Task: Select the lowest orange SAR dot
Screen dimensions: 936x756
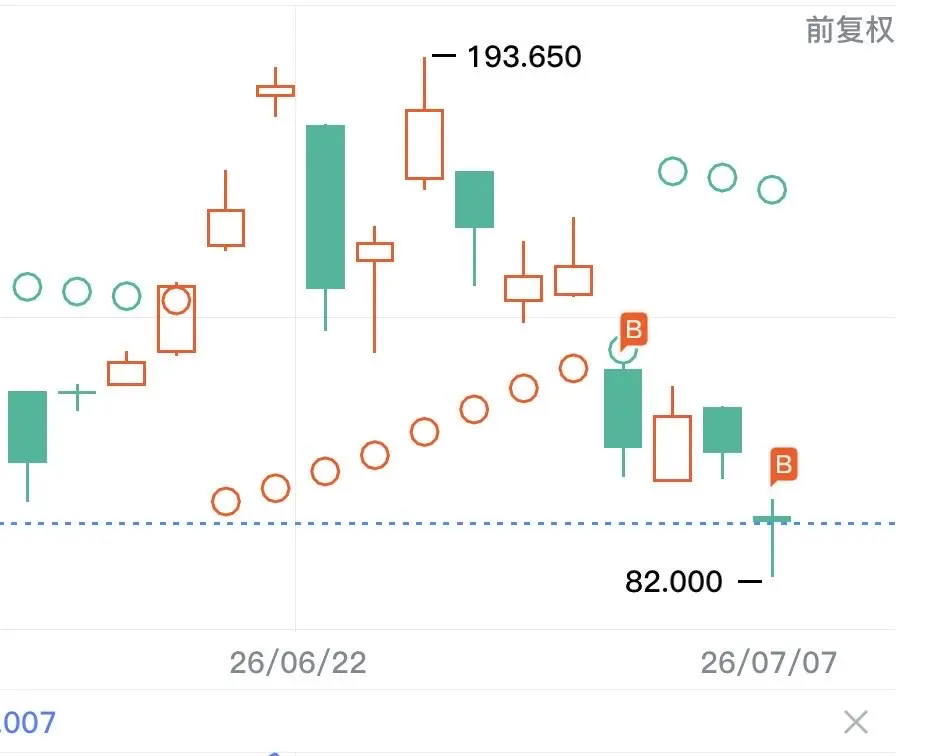Action: pos(226,501)
